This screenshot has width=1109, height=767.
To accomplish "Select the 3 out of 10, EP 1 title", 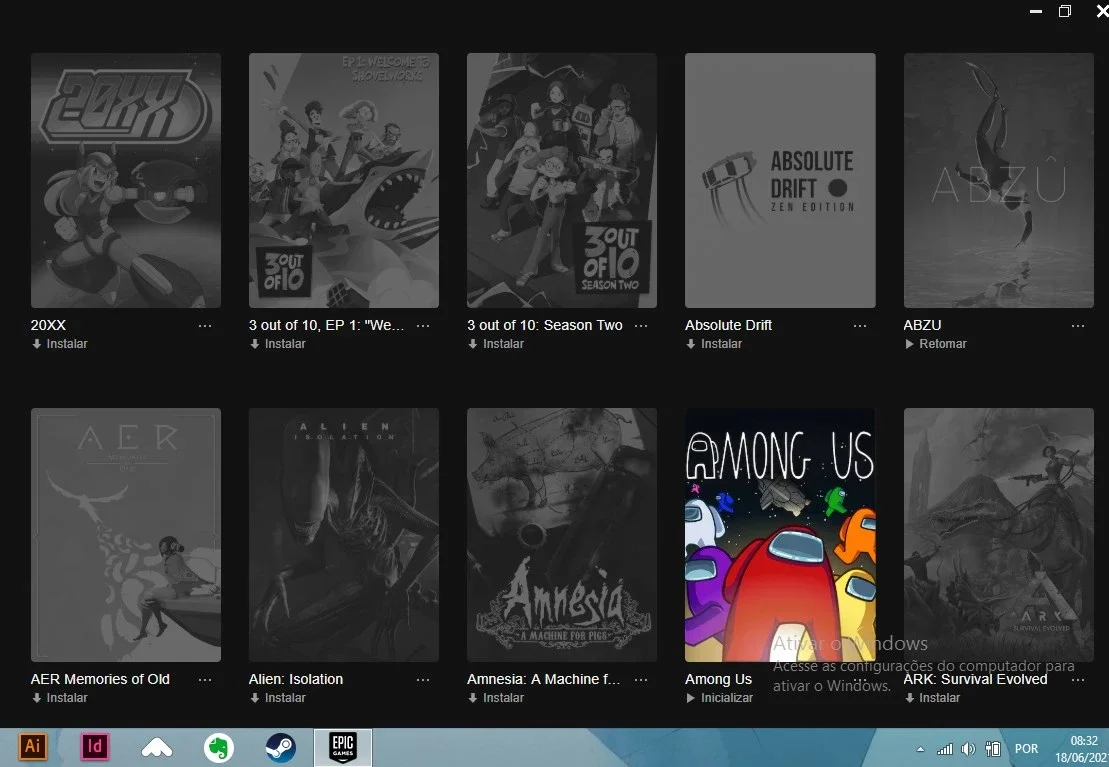I will tap(327, 325).
